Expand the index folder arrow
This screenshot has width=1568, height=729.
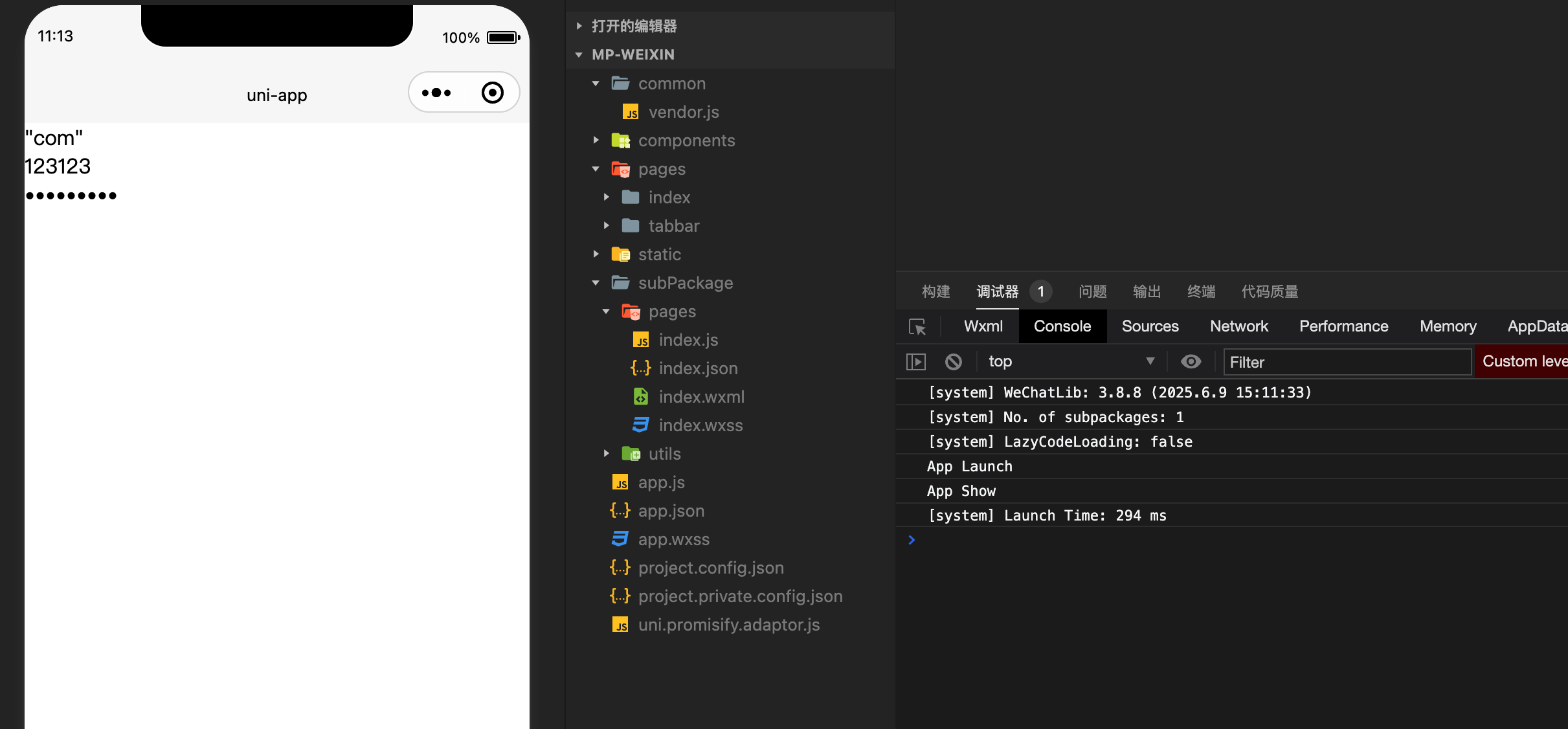coord(606,197)
